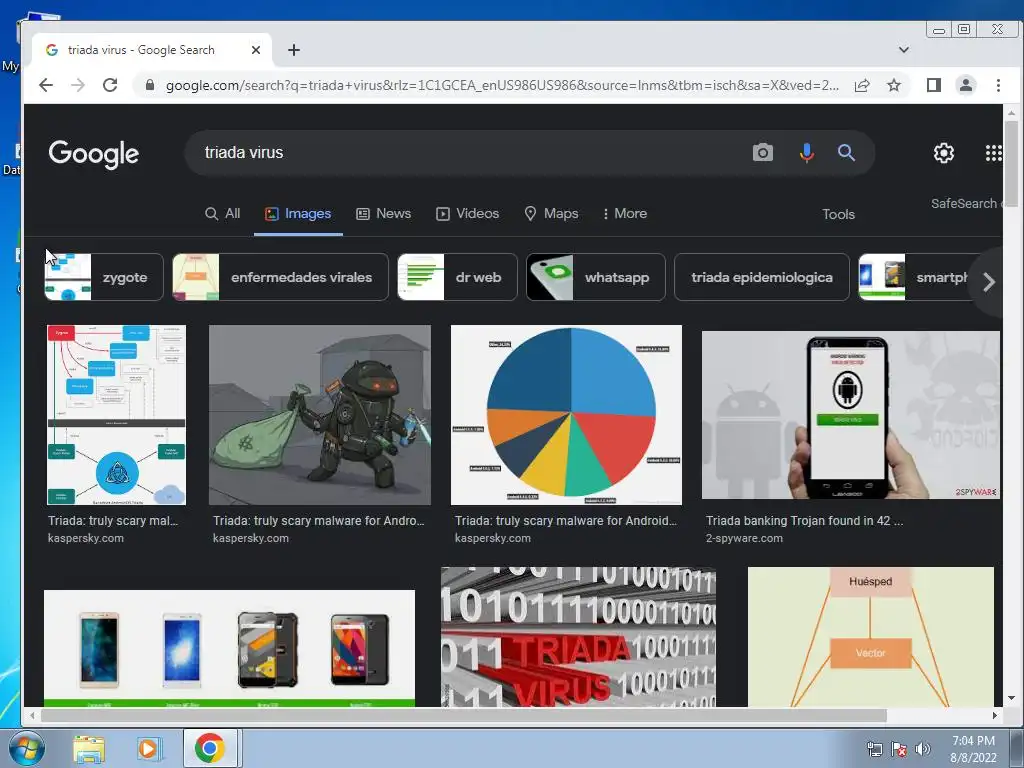Open the hand holding phone image

[x=850, y=415]
